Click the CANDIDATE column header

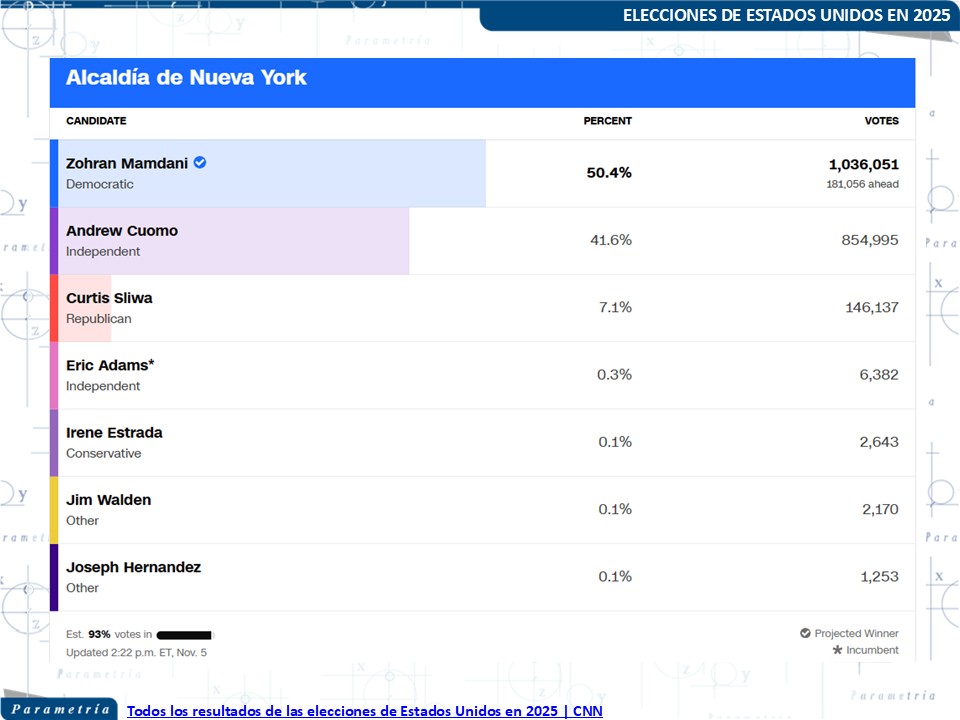point(96,121)
